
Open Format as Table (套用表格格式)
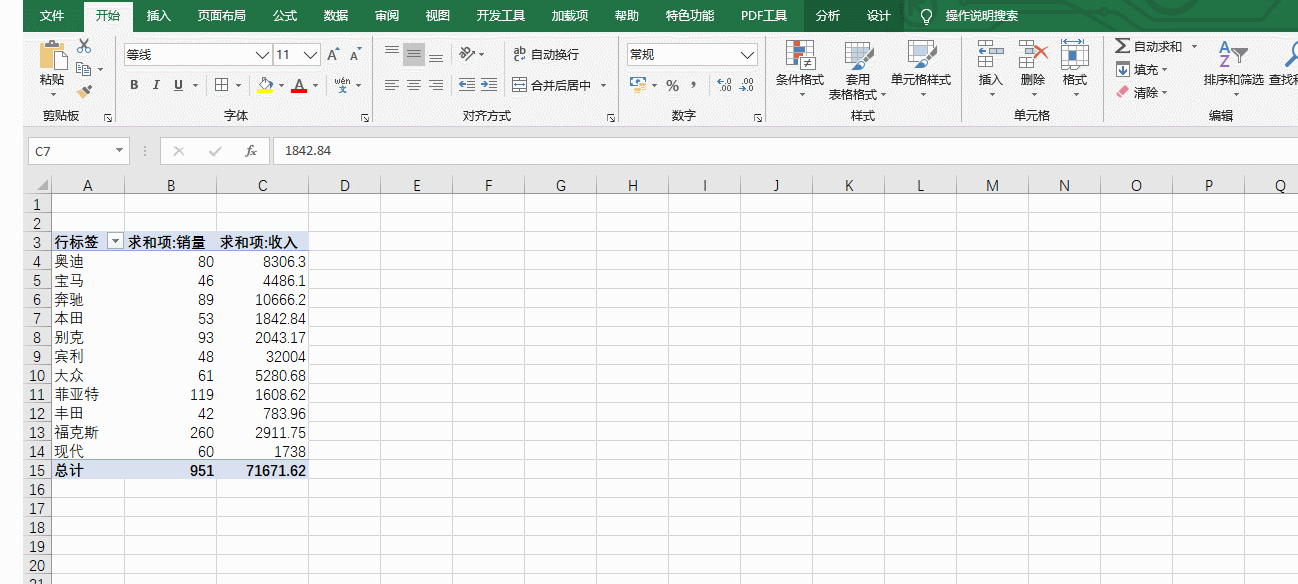[x=858, y=70]
